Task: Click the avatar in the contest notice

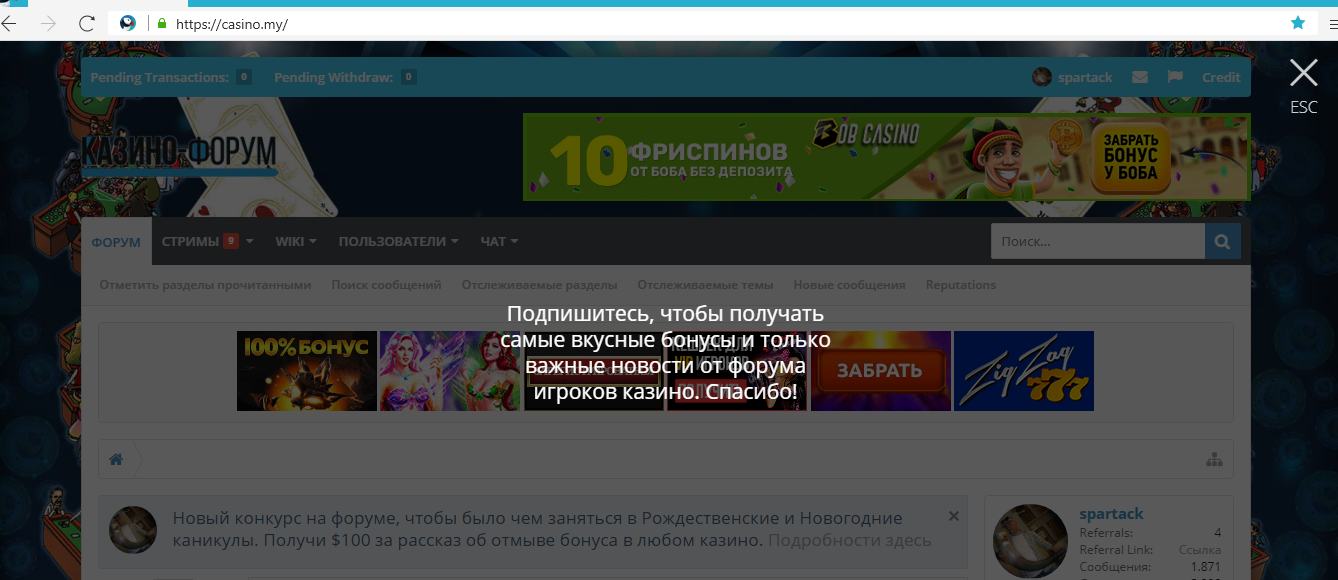Action: click(133, 530)
